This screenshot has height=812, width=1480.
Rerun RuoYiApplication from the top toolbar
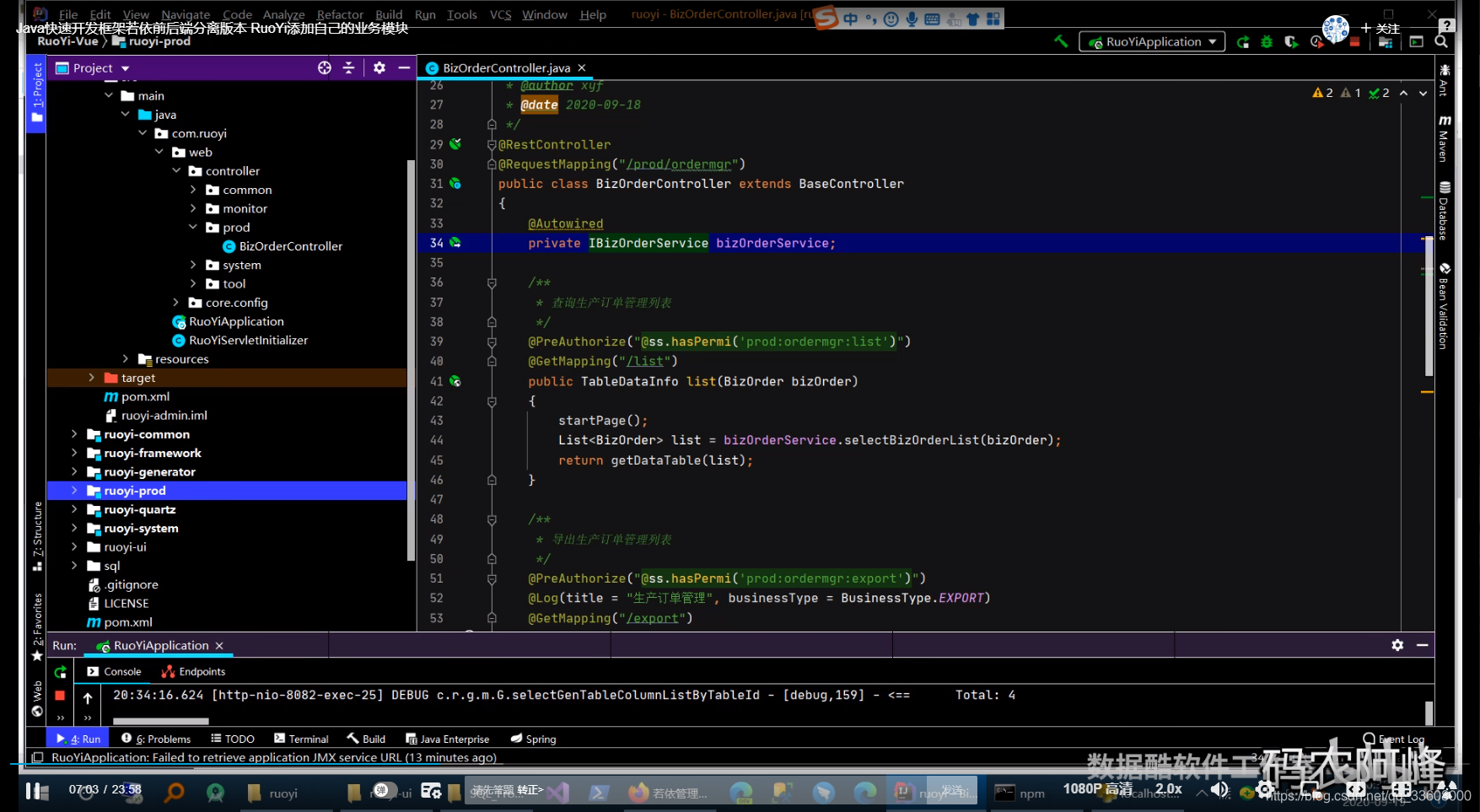[x=1243, y=41]
